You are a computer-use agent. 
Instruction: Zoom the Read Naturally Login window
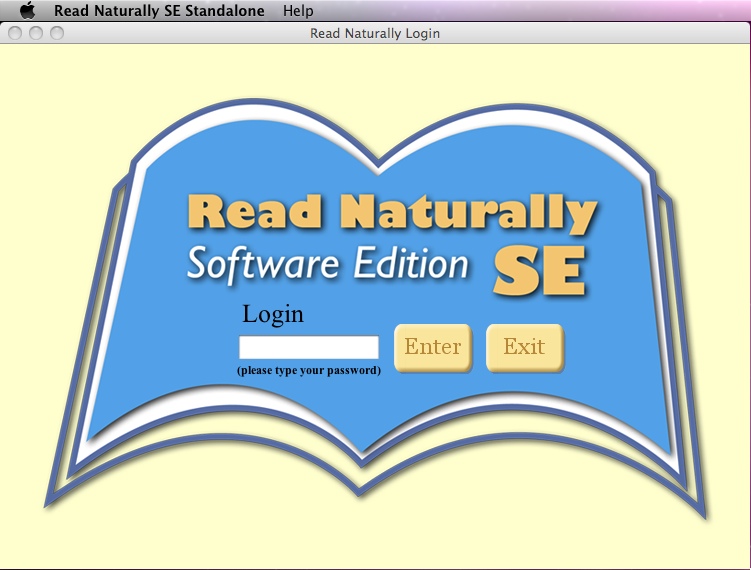[57, 33]
